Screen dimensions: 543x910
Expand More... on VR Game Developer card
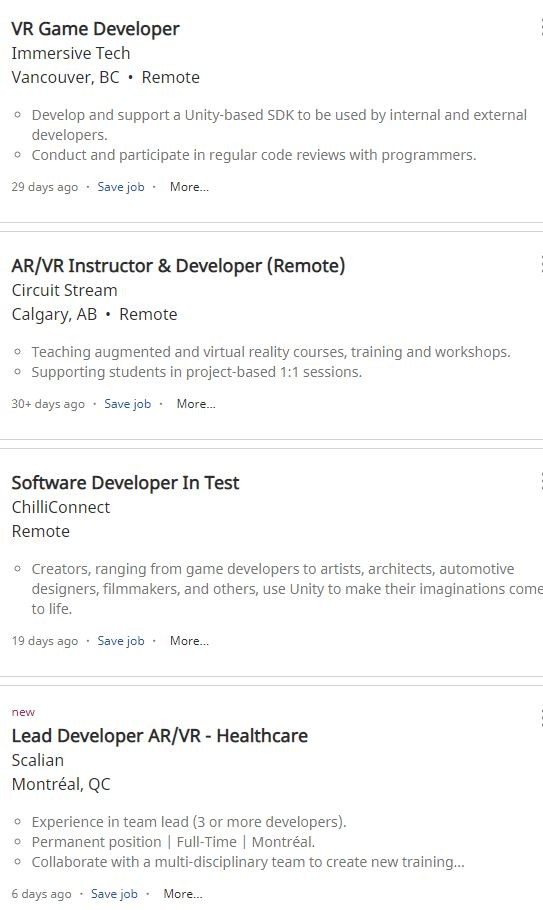(189, 187)
